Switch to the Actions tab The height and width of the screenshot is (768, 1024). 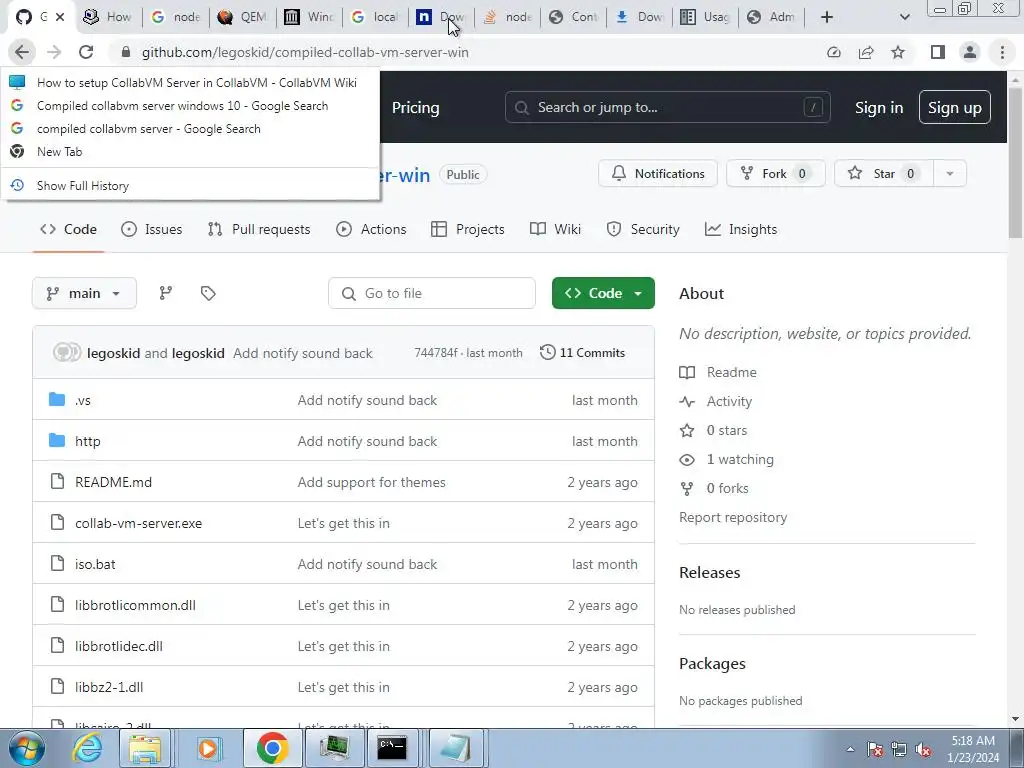371,229
